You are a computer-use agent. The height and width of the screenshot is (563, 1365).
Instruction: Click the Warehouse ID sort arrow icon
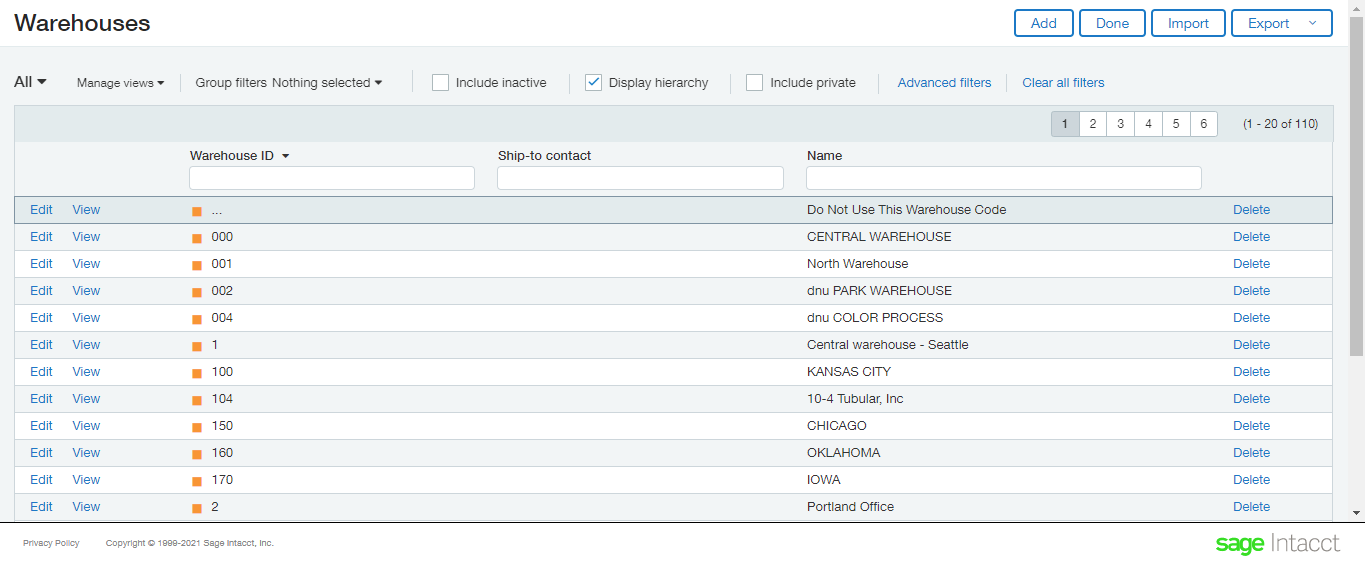(x=285, y=157)
